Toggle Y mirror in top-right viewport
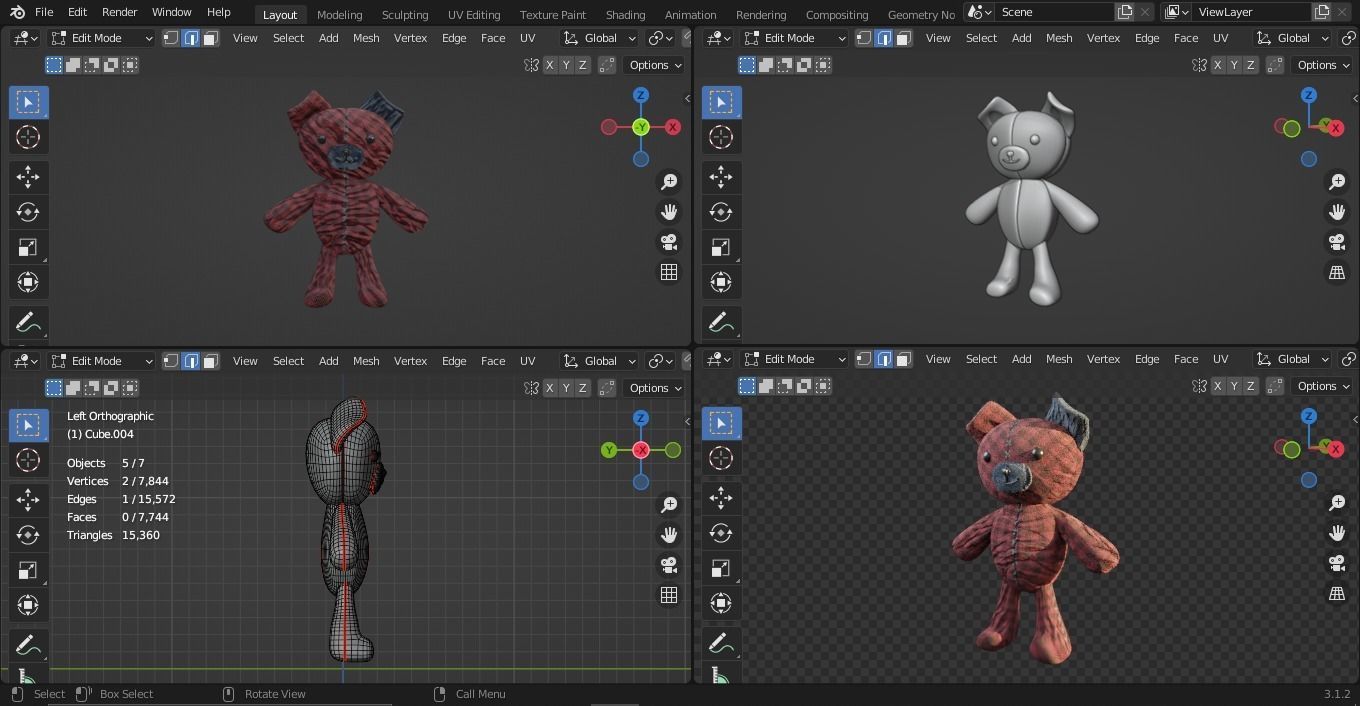 point(1234,65)
